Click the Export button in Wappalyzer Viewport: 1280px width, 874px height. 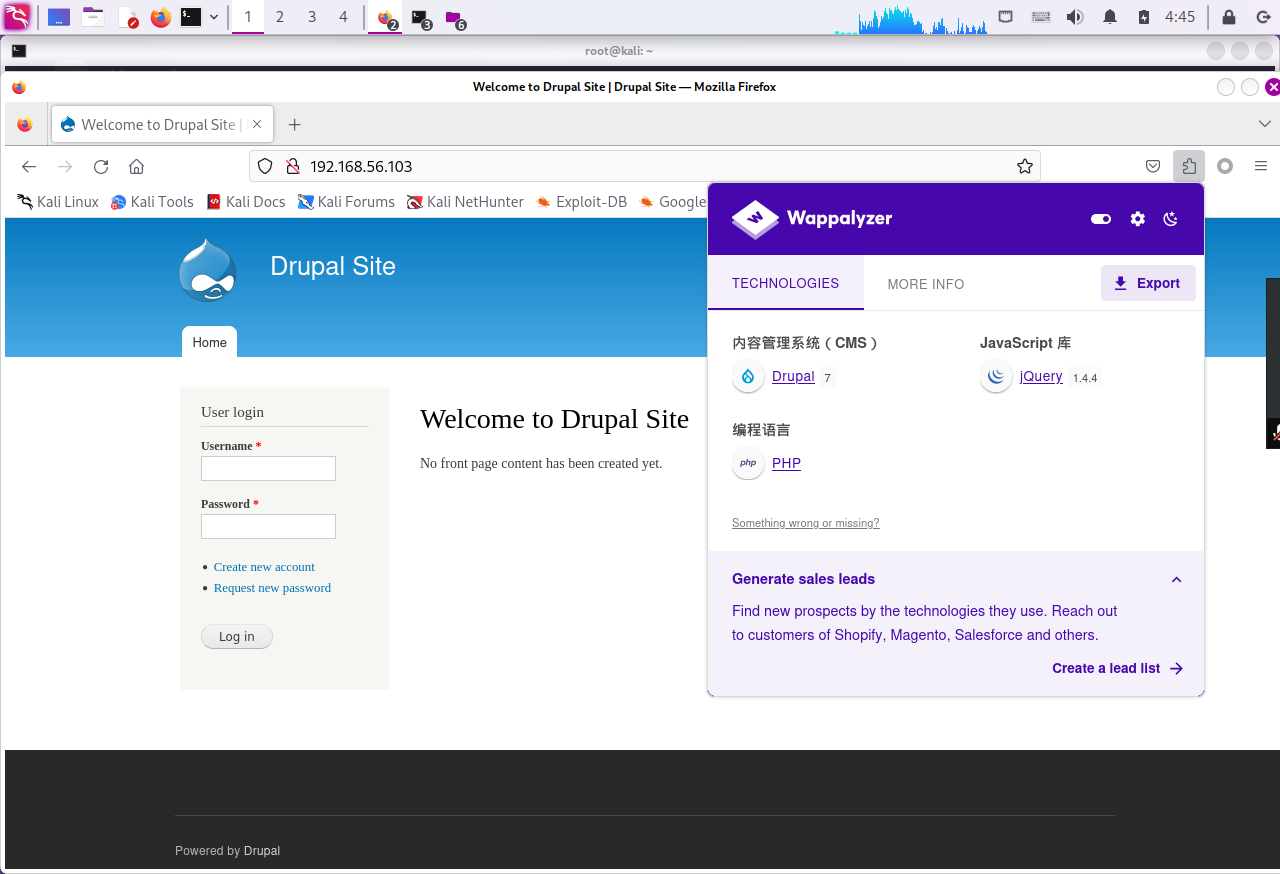[x=1148, y=283]
